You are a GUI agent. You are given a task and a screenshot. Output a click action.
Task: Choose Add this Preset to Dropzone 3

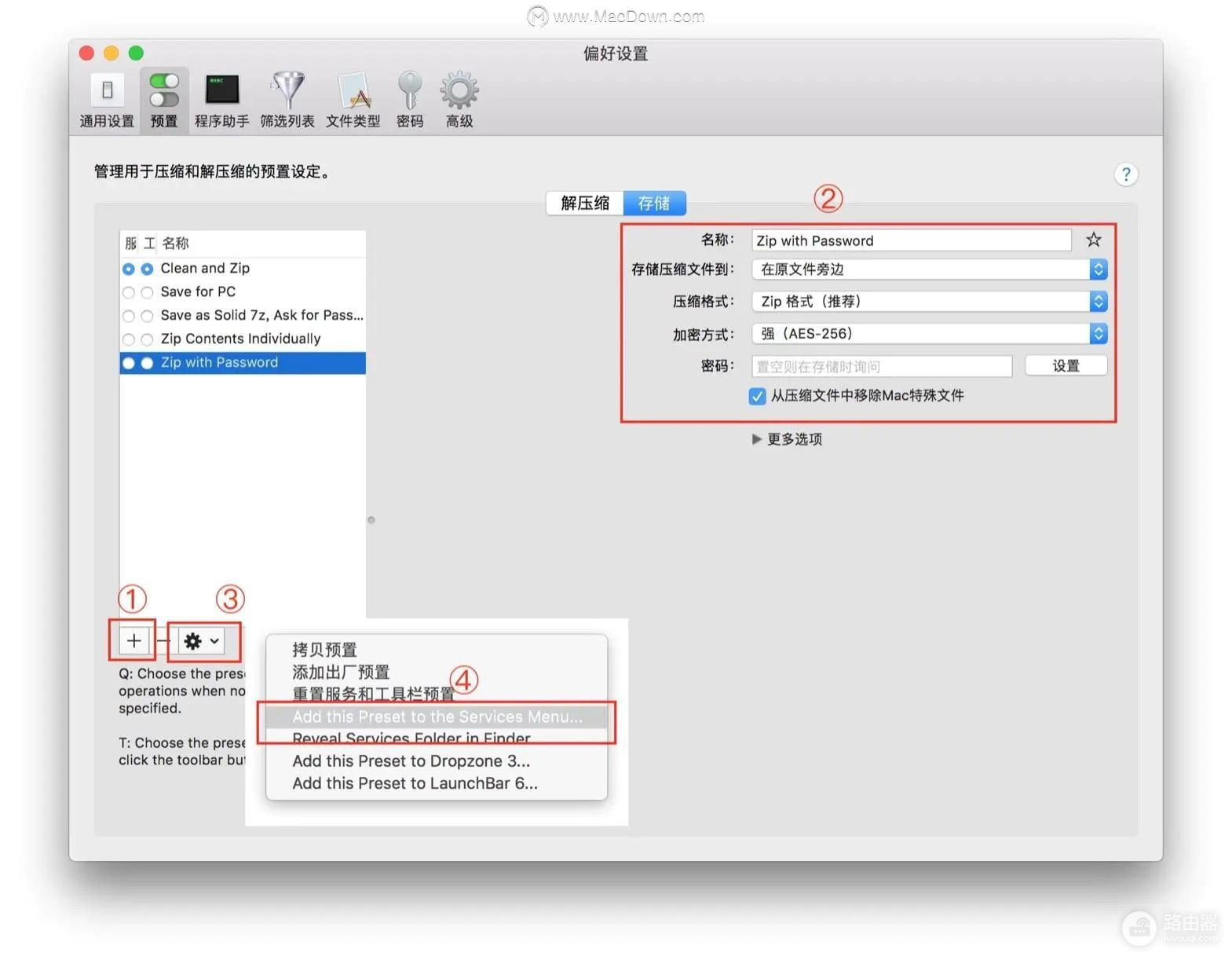pos(411,761)
